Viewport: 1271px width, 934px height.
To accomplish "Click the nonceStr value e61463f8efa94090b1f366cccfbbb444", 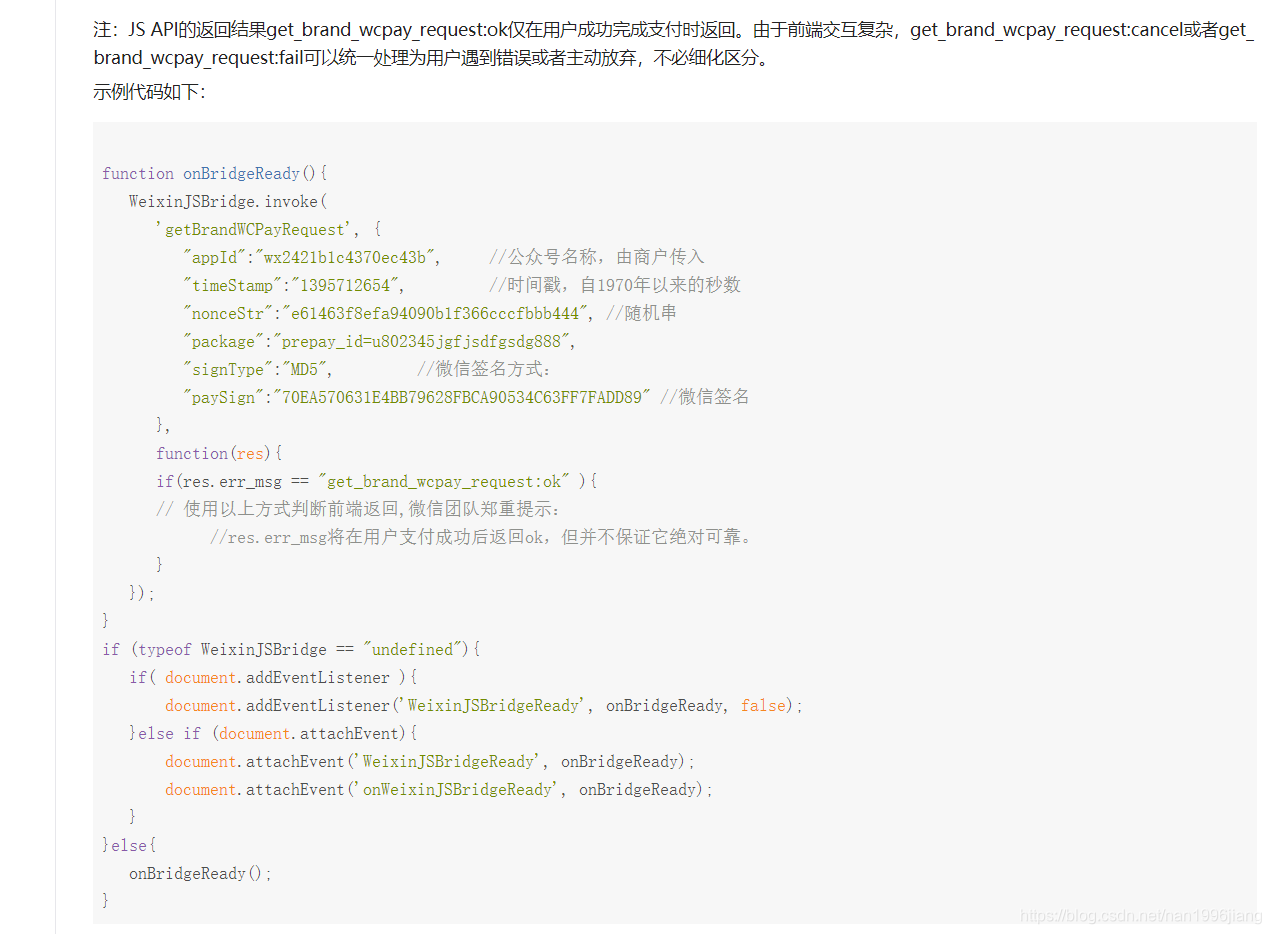I will (436, 313).
